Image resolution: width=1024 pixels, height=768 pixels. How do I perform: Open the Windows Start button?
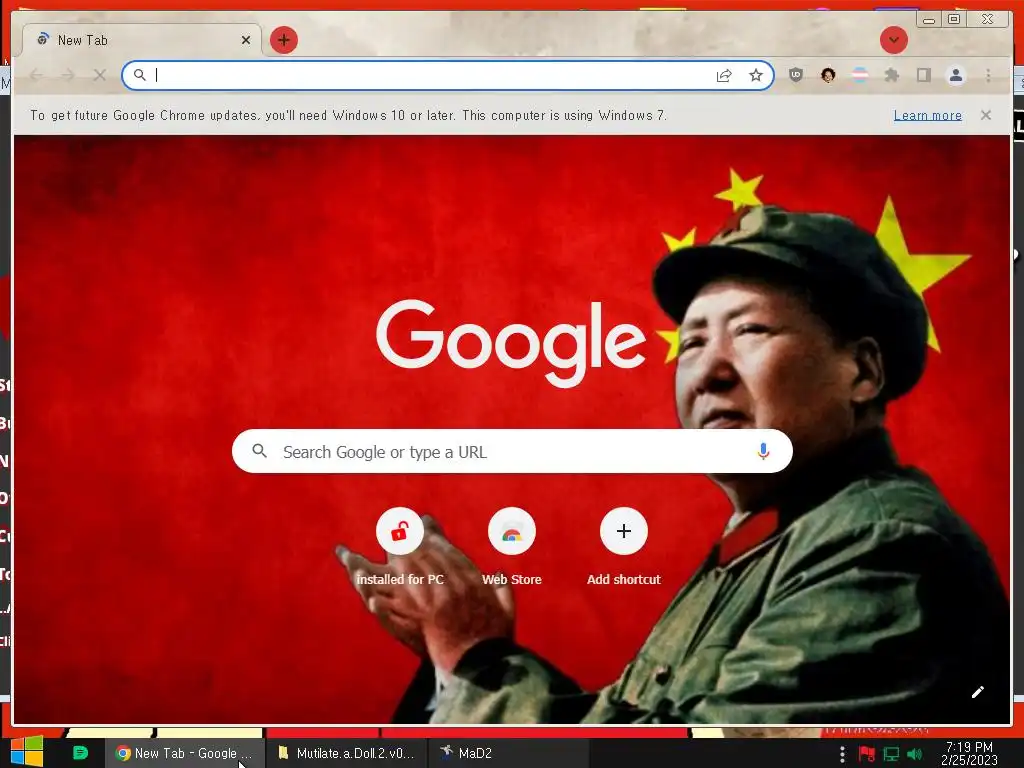click(x=27, y=752)
